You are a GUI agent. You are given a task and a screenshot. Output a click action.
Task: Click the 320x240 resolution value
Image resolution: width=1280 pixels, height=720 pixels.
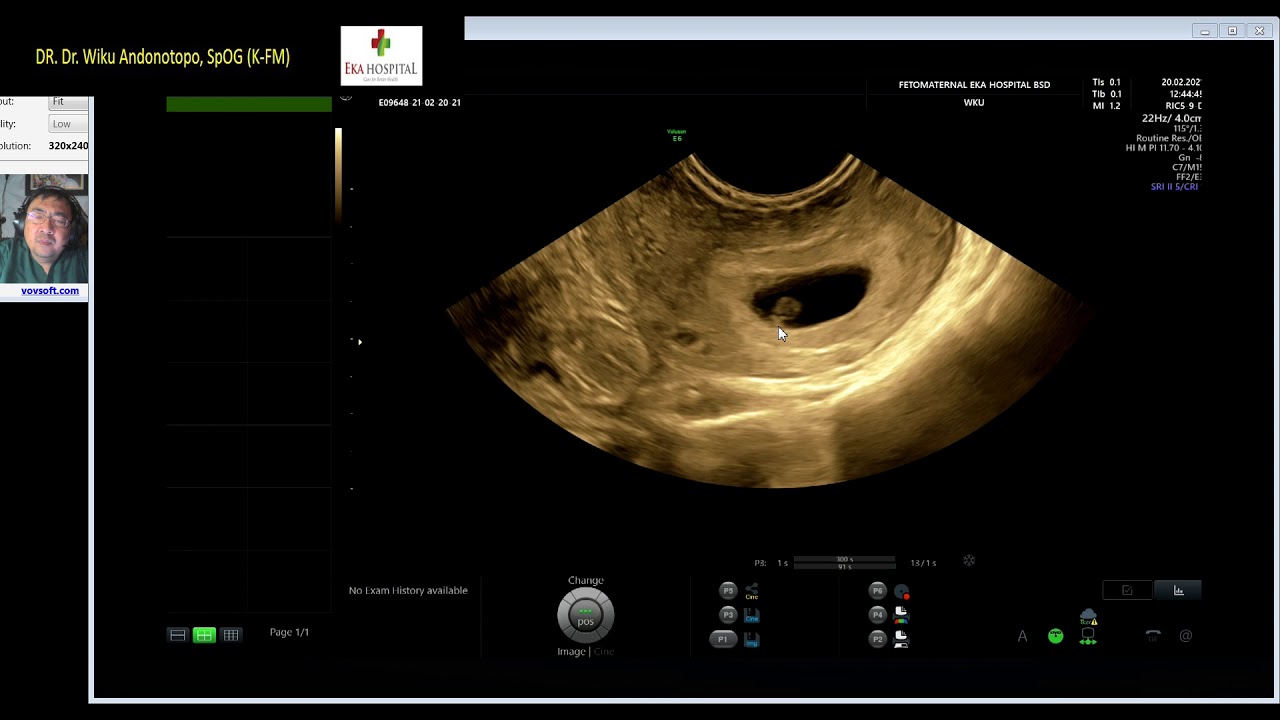point(68,146)
